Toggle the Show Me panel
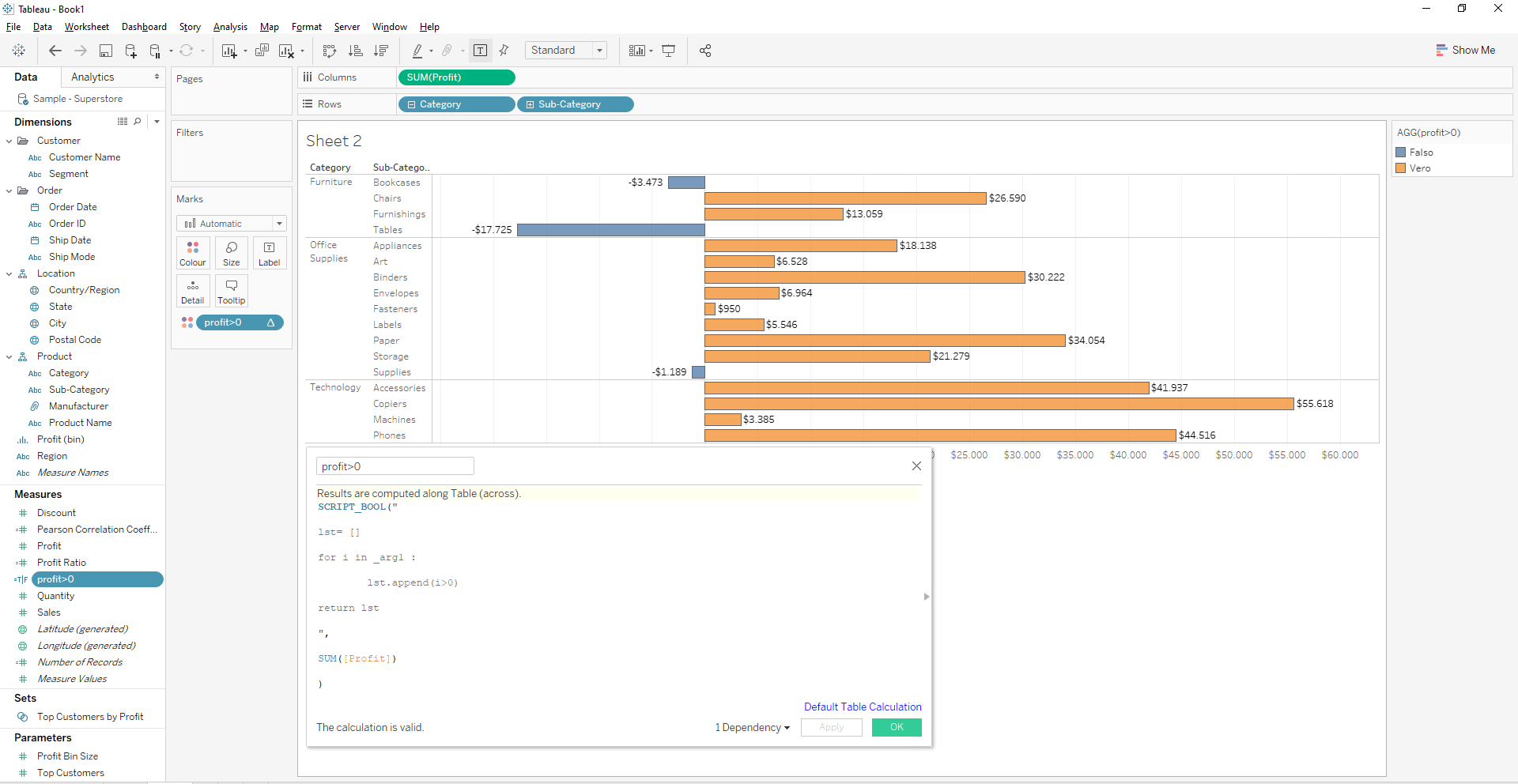 pos(1467,50)
